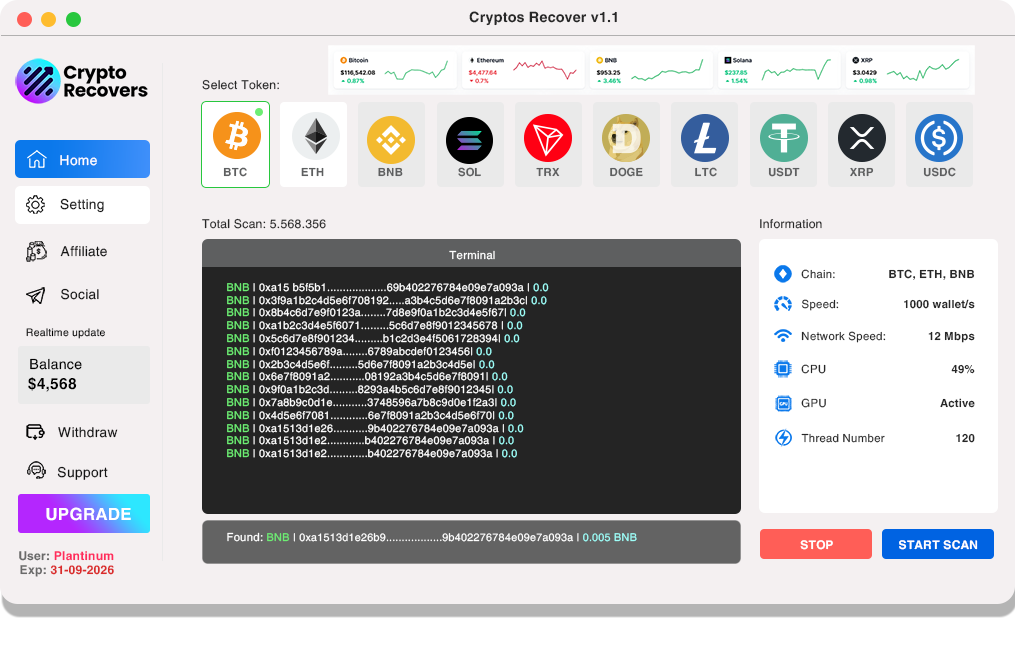This screenshot has height=648, width=1015.
Task: Open the Home menu item
Action: coord(82,160)
